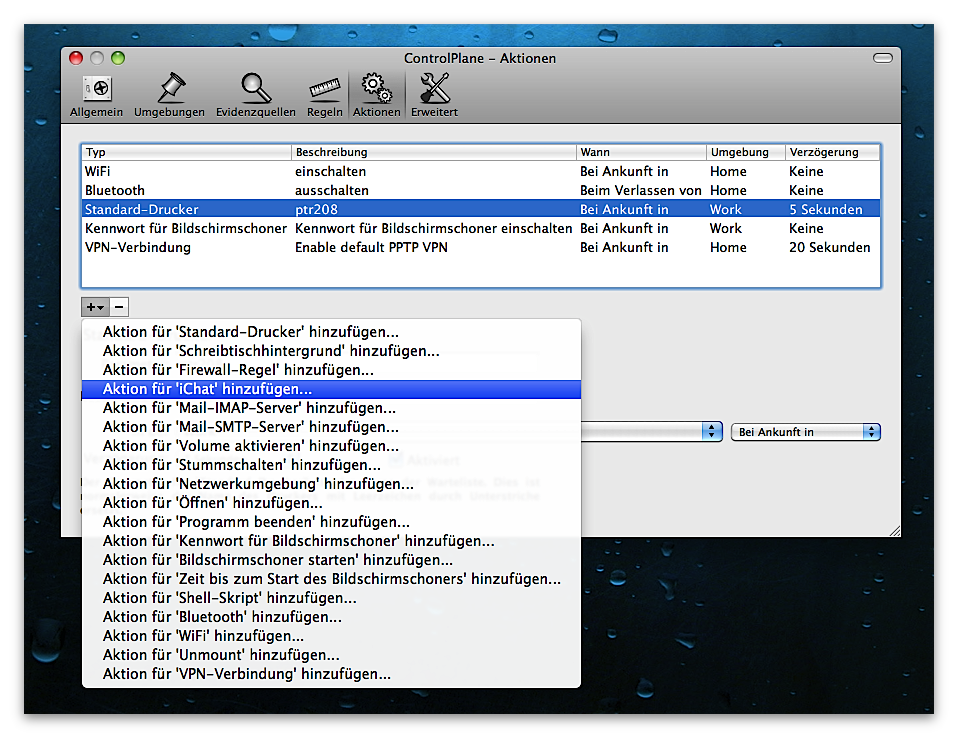
Task: Open the 'Bei Ankunft in' popup
Action: tap(805, 432)
